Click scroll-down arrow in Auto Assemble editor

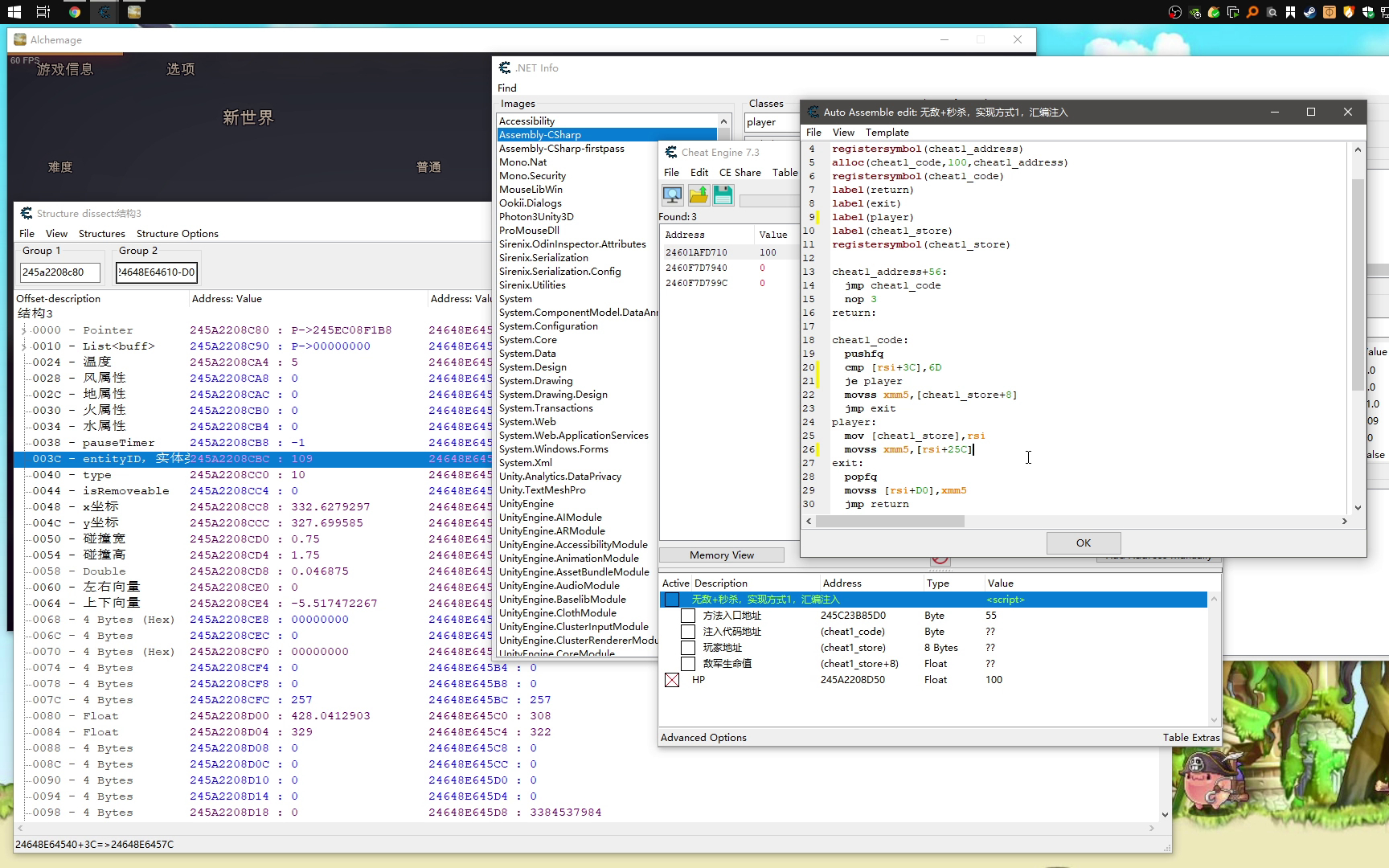[1358, 507]
